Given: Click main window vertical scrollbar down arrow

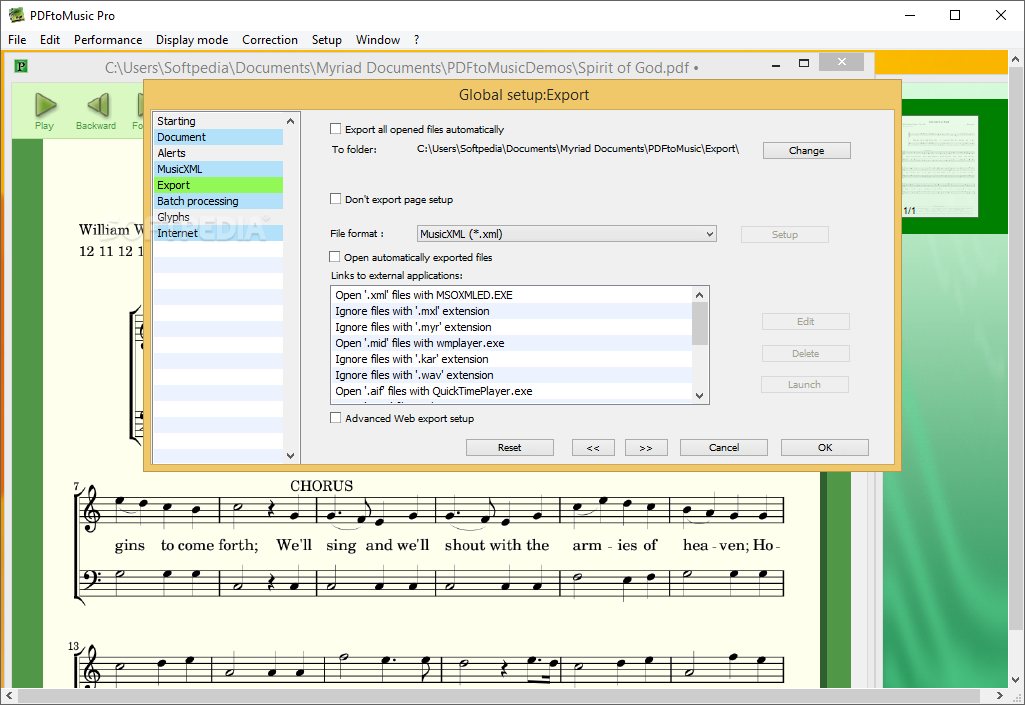Looking at the screenshot, I should tap(1016, 680).
